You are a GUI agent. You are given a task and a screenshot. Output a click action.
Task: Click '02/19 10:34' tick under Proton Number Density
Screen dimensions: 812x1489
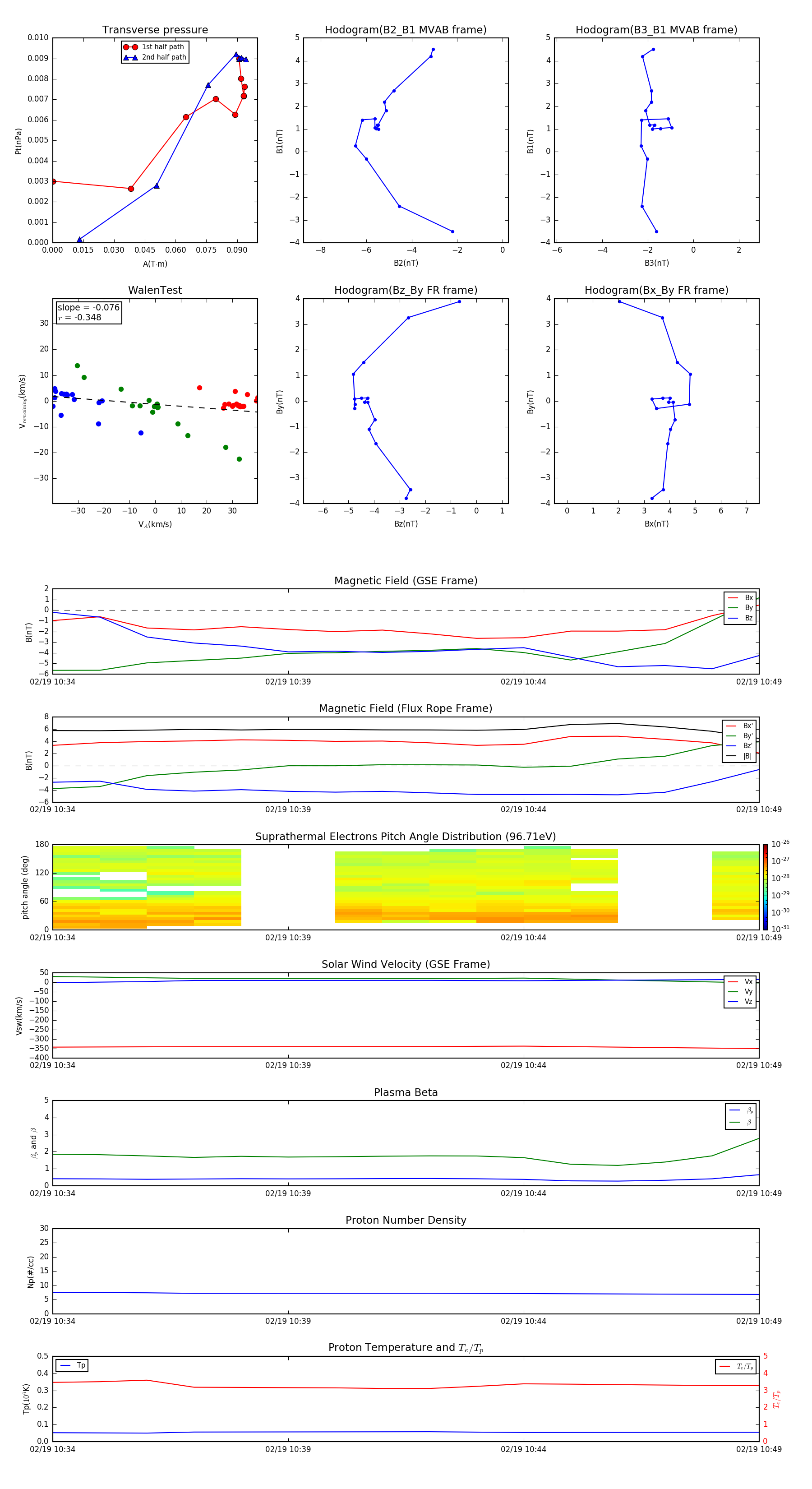(53, 1321)
